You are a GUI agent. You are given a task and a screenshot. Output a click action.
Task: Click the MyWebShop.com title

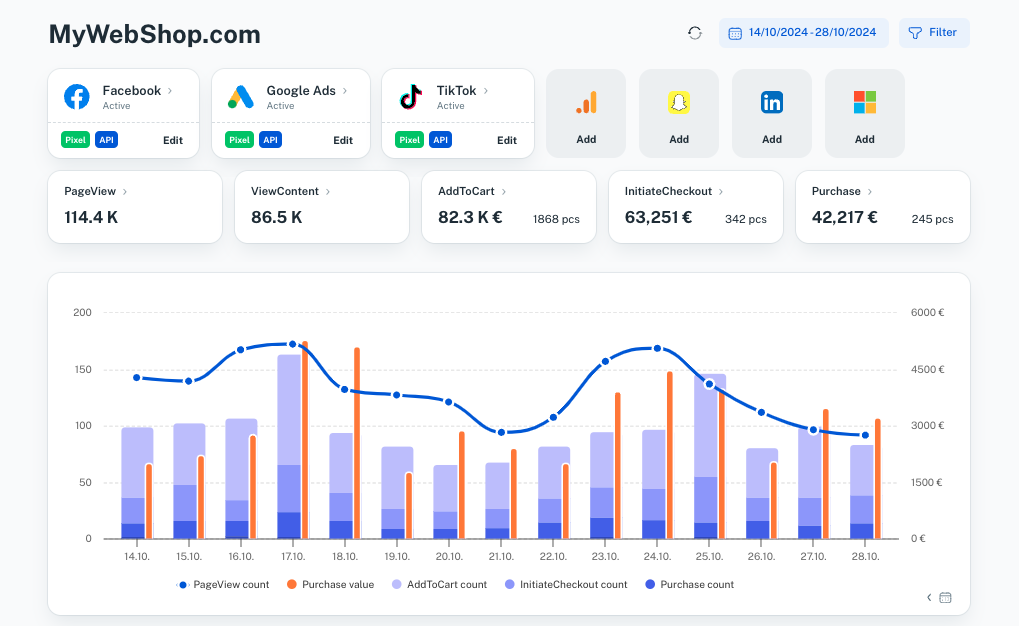coord(155,34)
